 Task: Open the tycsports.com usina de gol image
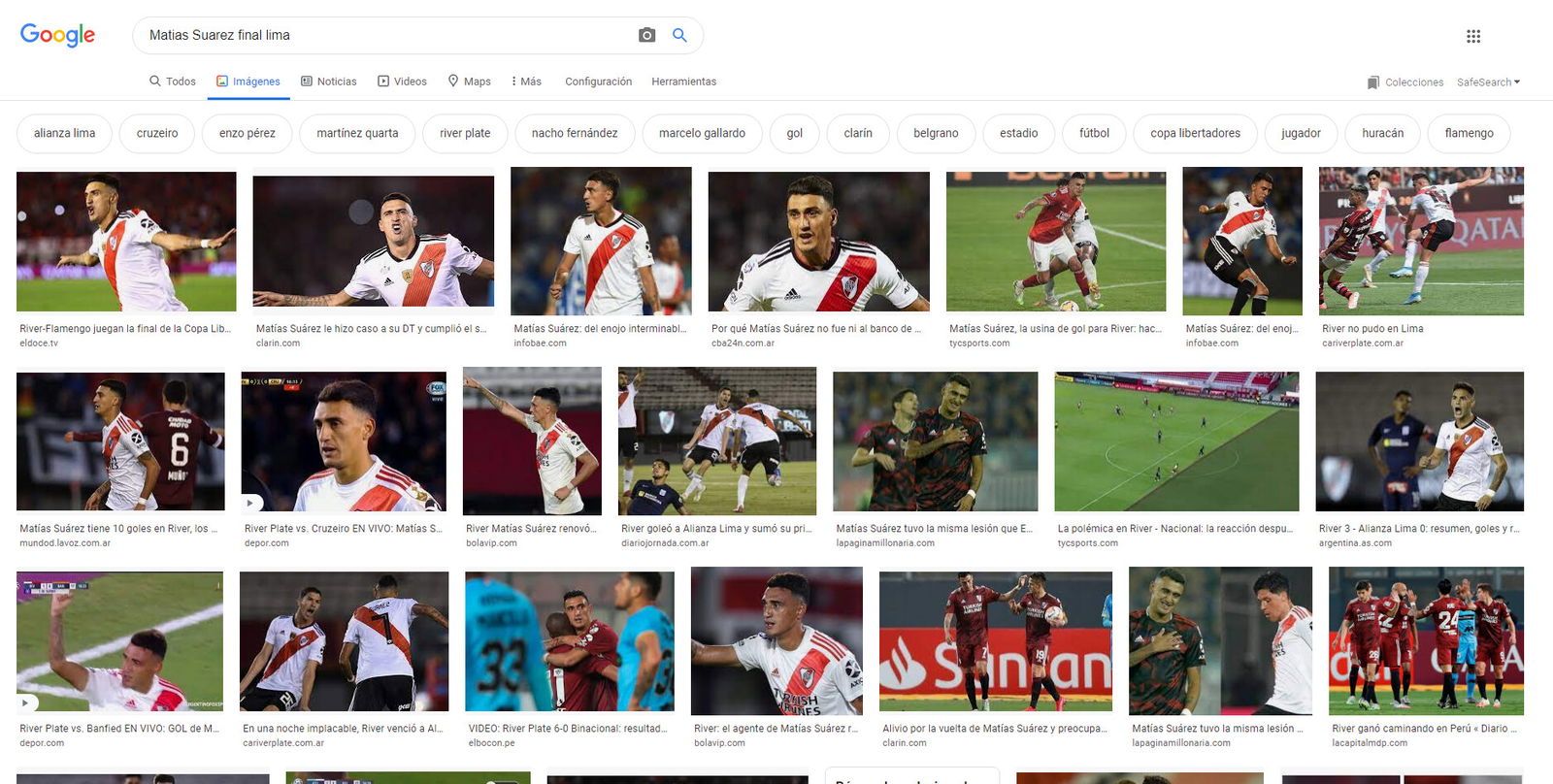tap(1056, 242)
